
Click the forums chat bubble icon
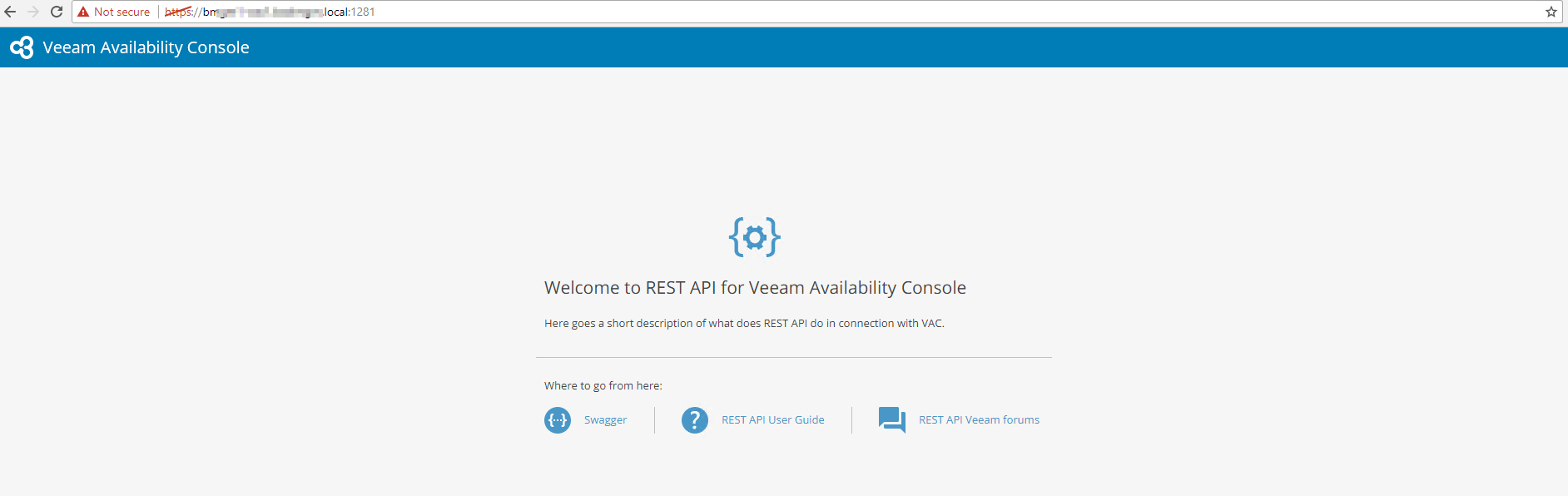click(892, 419)
